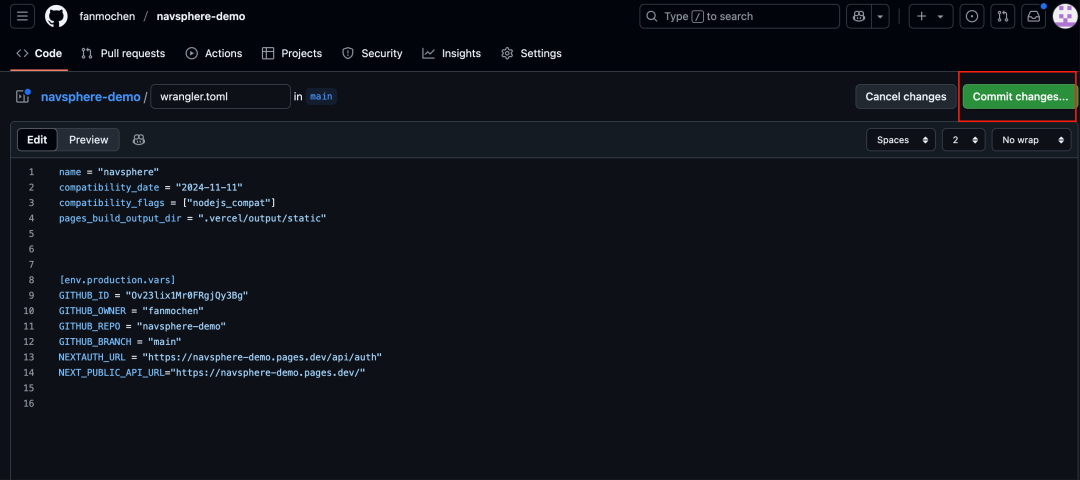1080x480 pixels.
Task: Open the Spaces indent mode dropdown
Action: point(901,140)
